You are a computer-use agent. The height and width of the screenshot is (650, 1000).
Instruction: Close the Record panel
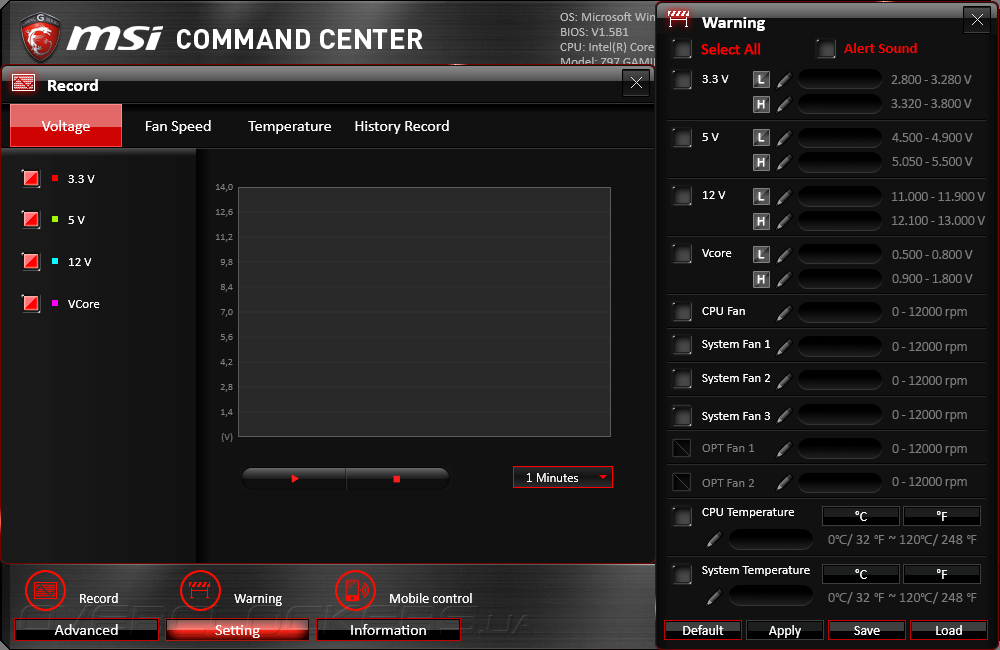click(x=636, y=83)
